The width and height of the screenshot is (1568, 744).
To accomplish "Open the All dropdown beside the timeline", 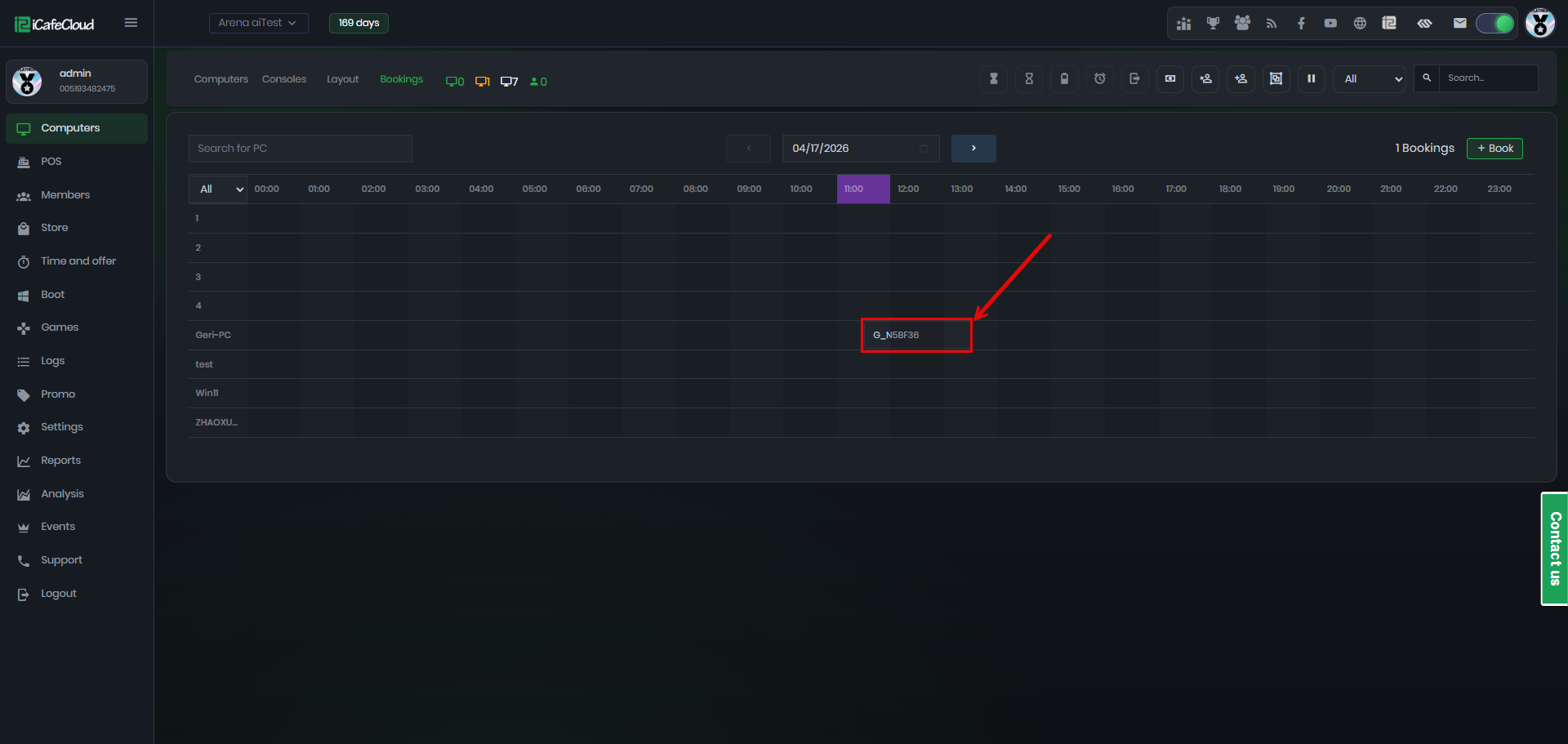I will click(218, 189).
